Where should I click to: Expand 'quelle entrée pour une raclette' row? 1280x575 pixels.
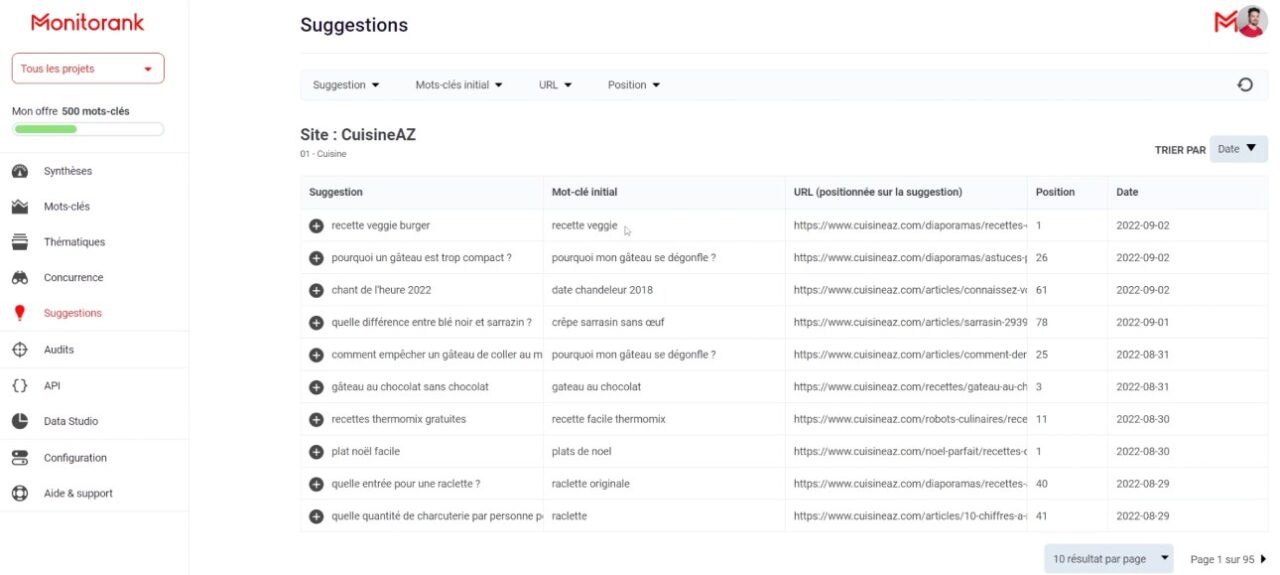click(316, 484)
